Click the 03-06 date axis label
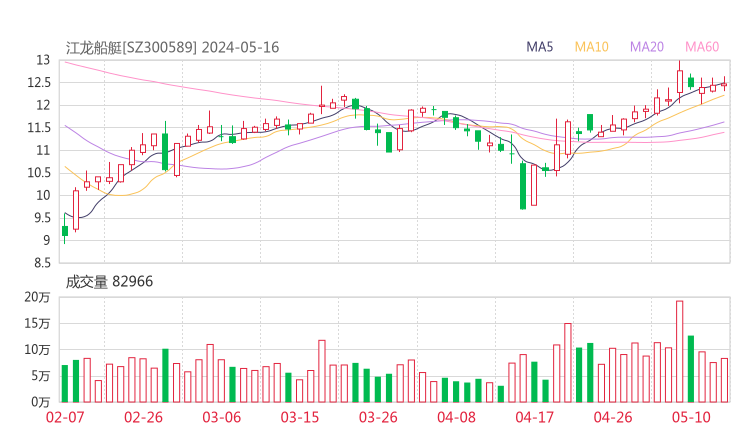 222,417
